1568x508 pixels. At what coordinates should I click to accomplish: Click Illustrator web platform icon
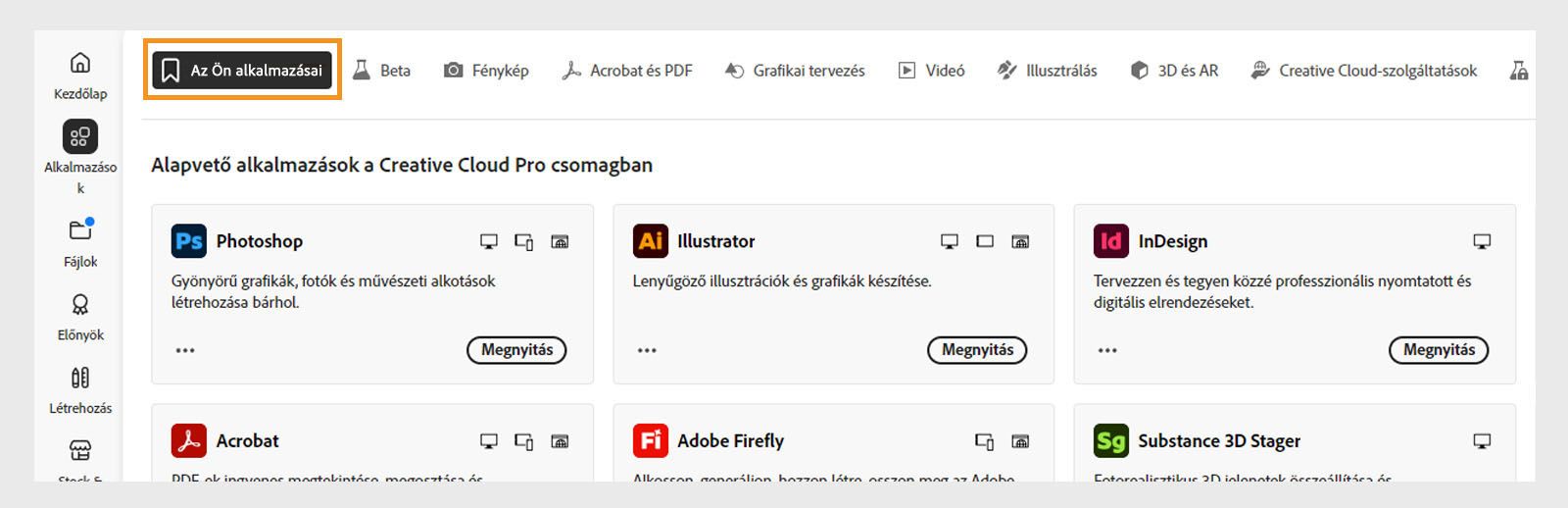tap(1020, 241)
